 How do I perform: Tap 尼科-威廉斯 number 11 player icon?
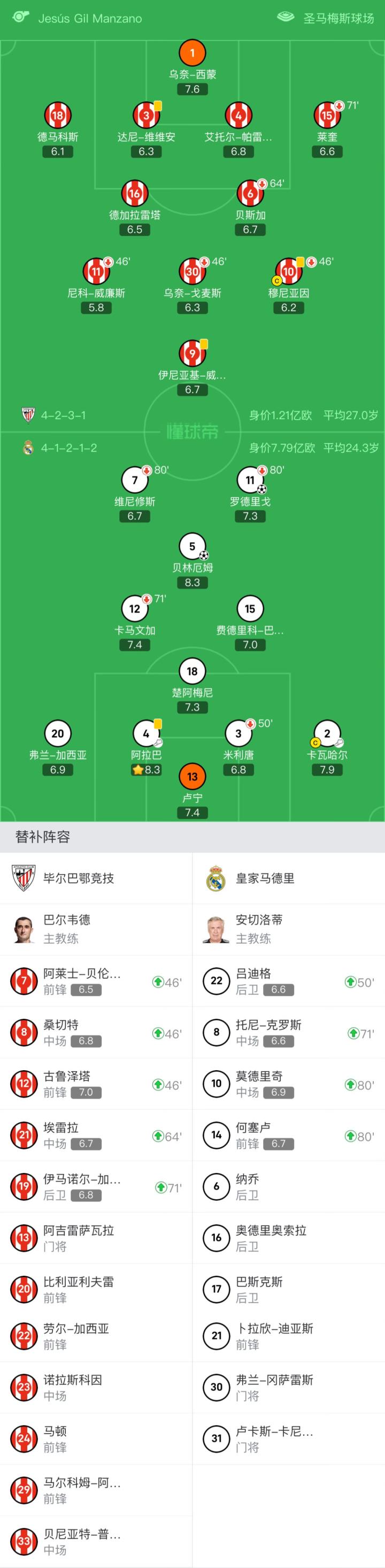(x=96, y=271)
